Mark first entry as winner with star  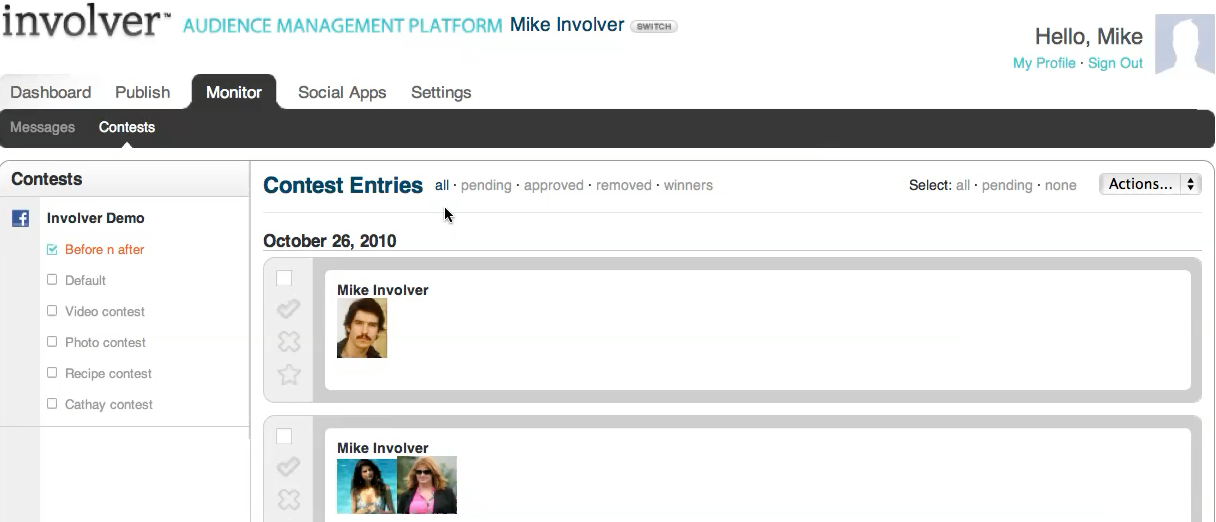[289, 375]
